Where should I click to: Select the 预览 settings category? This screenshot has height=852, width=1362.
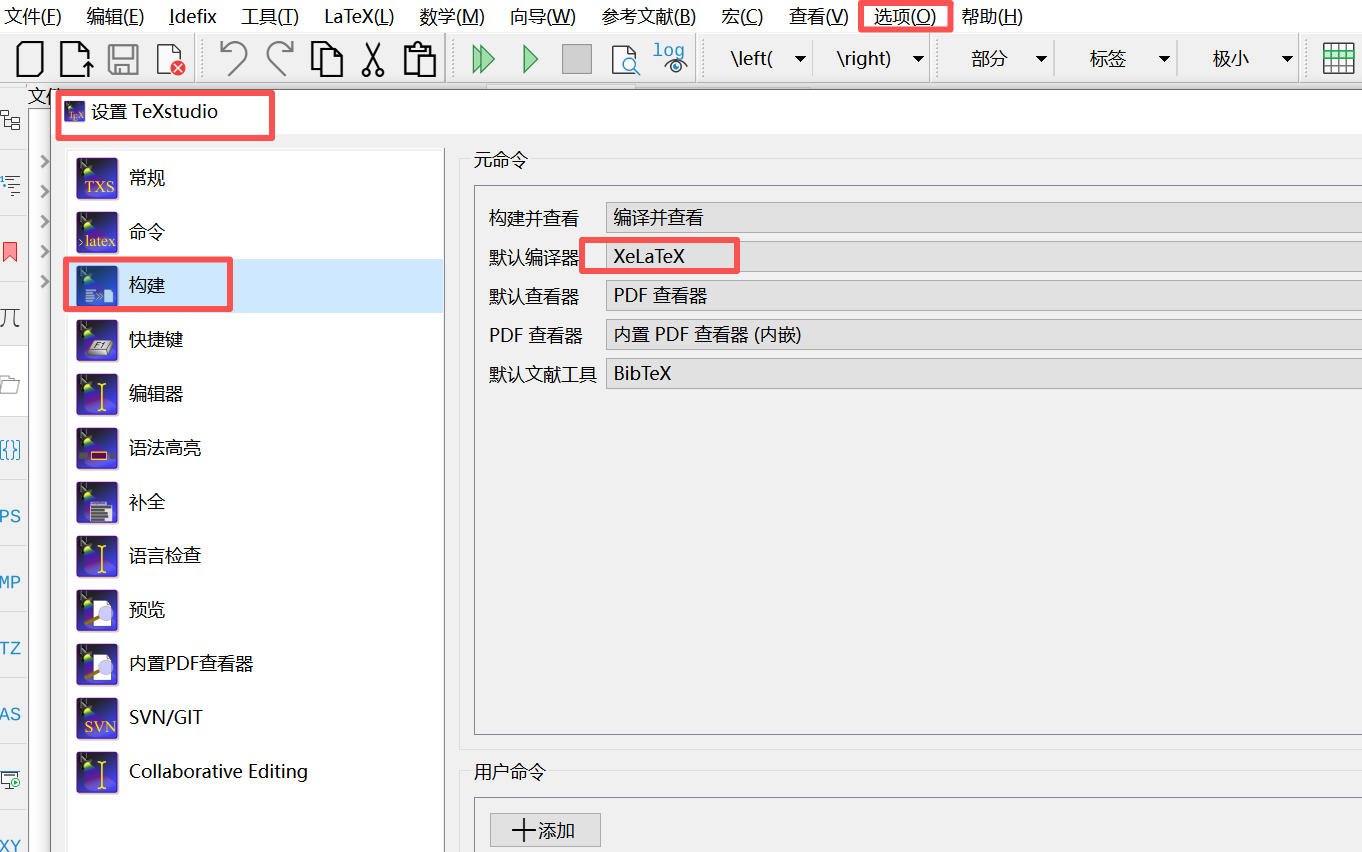coord(255,610)
